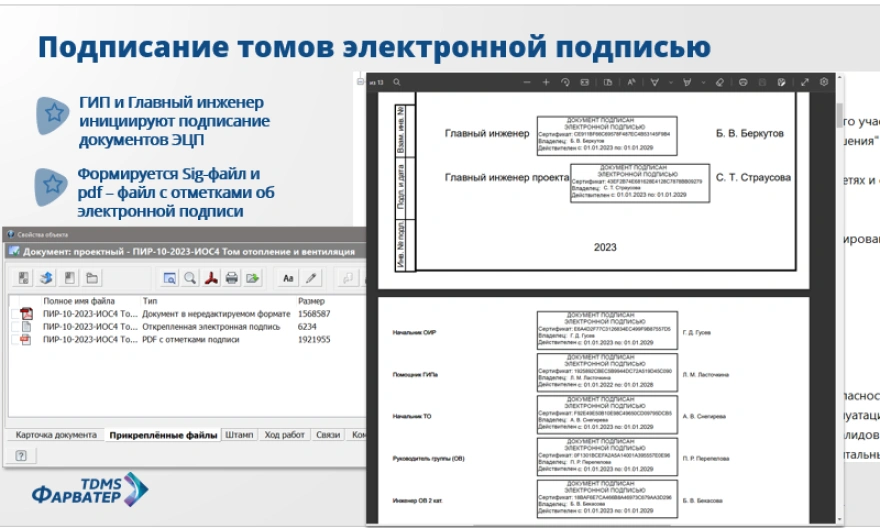Click the help question mark button
Viewport: 880px width, 528px height.
20,455
